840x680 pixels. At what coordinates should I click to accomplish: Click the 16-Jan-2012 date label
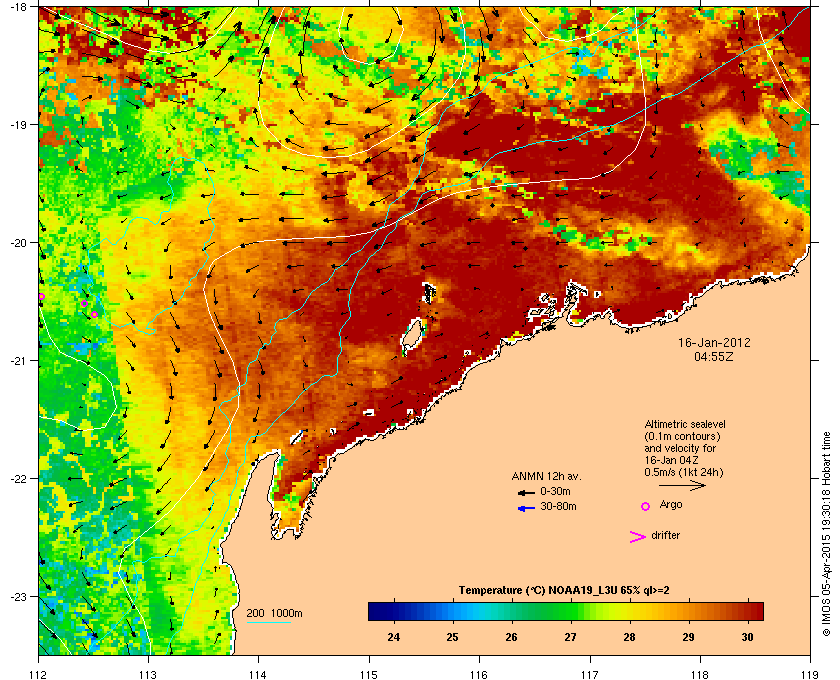[x=714, y=342]
